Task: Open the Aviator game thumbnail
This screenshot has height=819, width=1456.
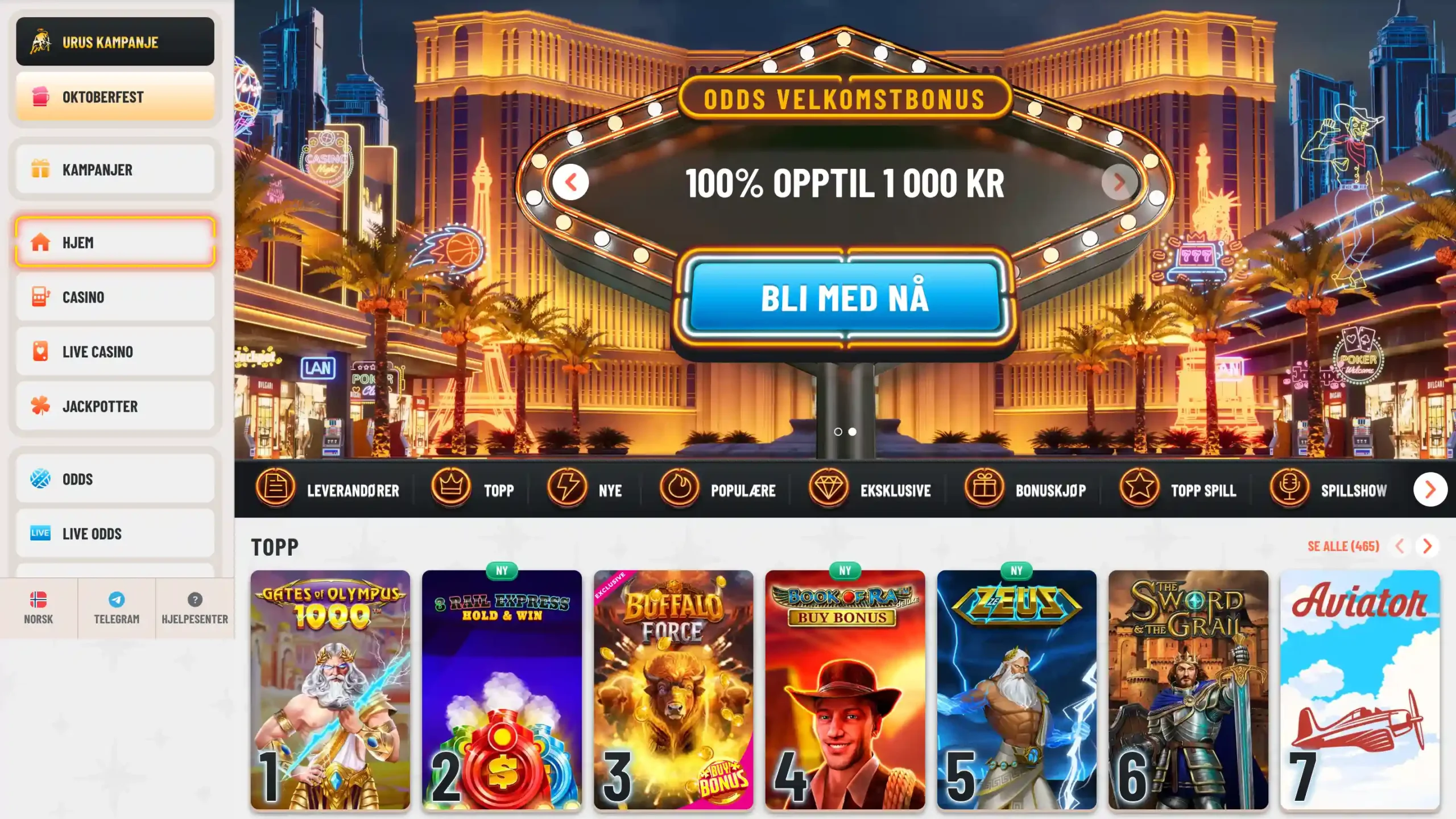Action: click(1360, 689)
